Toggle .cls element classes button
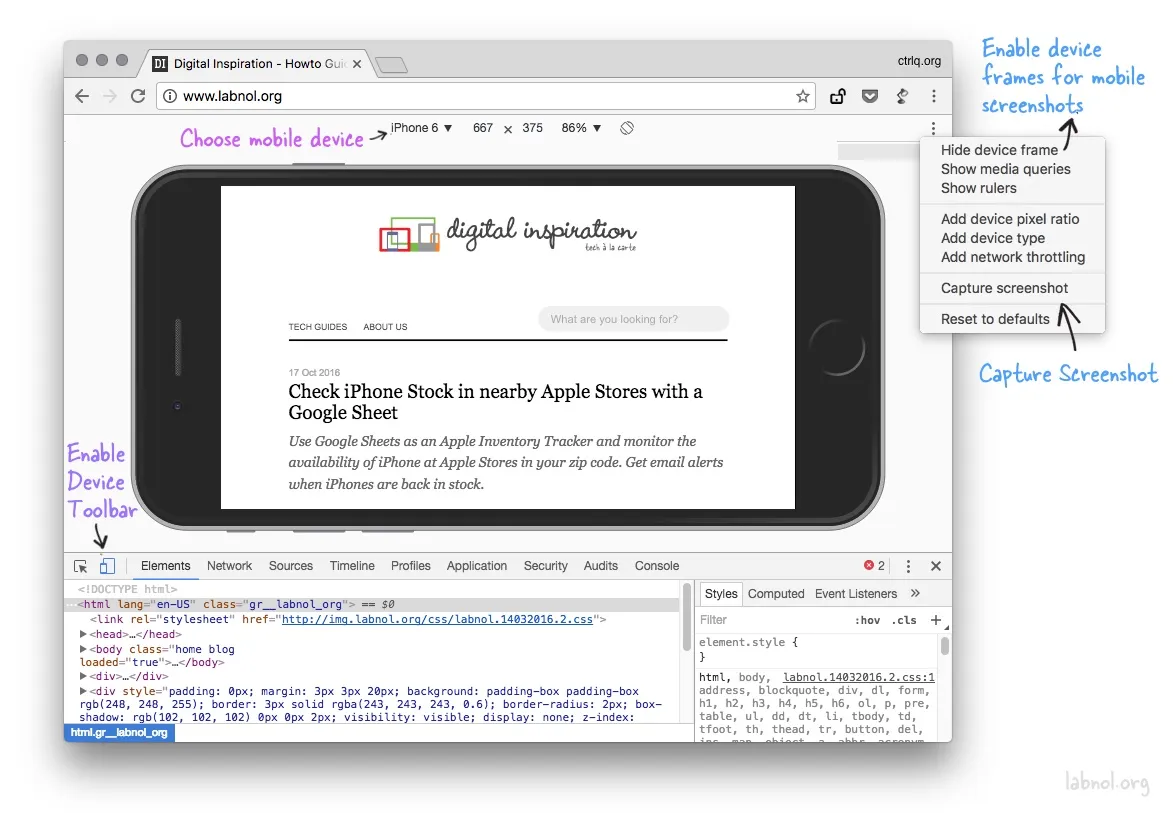 click(x=904, y=620)
